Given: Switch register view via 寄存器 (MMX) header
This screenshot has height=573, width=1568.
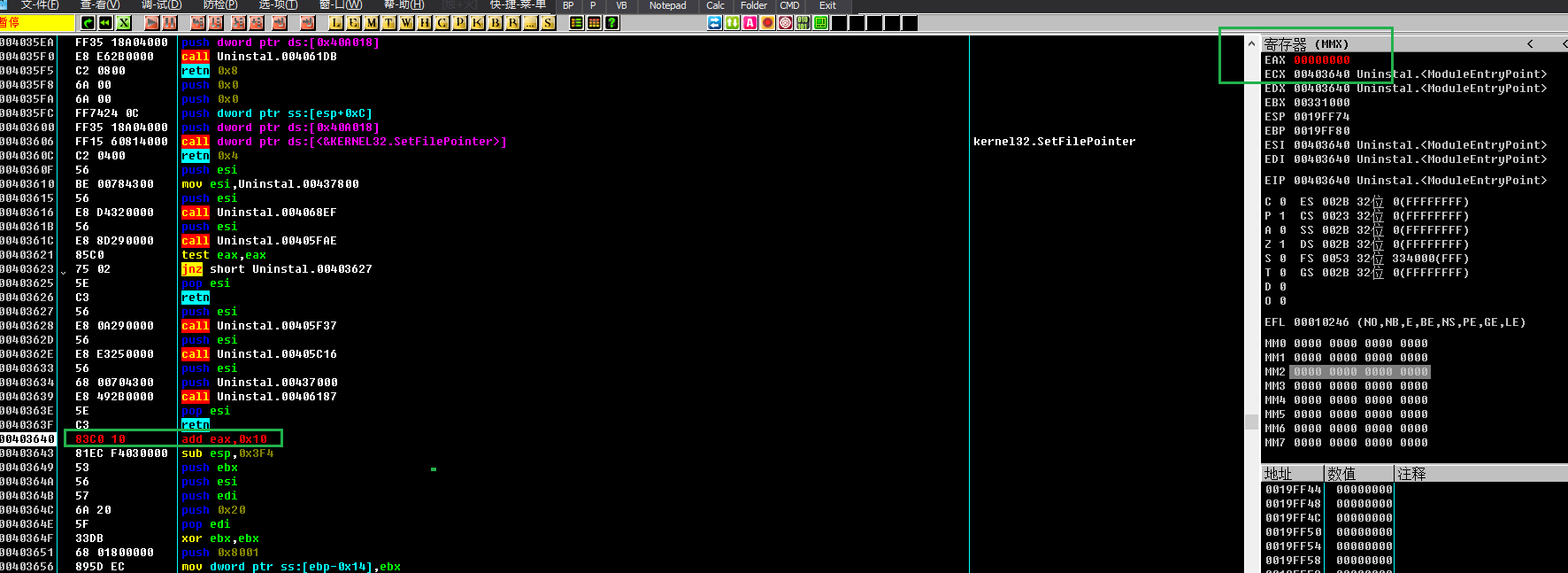Looking at the screenshot, I should click(1306, 44).
